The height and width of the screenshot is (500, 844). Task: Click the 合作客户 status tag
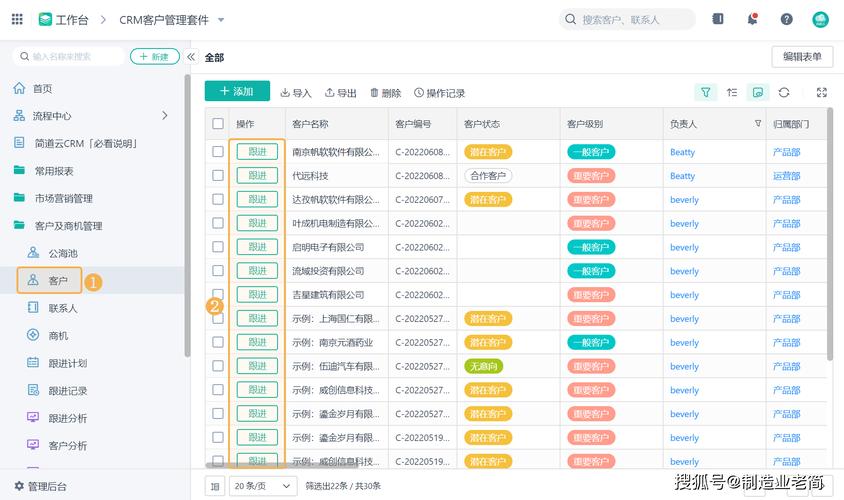pyautogui.click(x=488, y=175)
